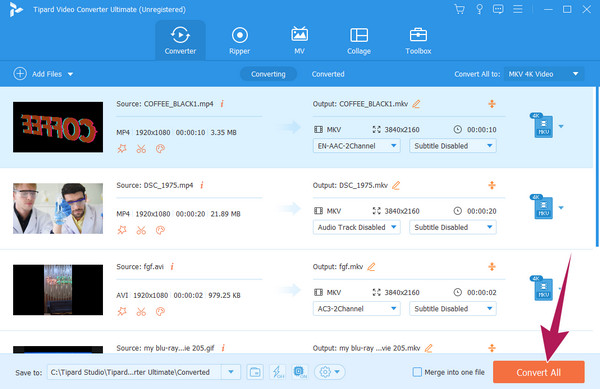Show info for DSC_1975.mp4 source
Screen dimensions: 600x389
tap(202, 185)
